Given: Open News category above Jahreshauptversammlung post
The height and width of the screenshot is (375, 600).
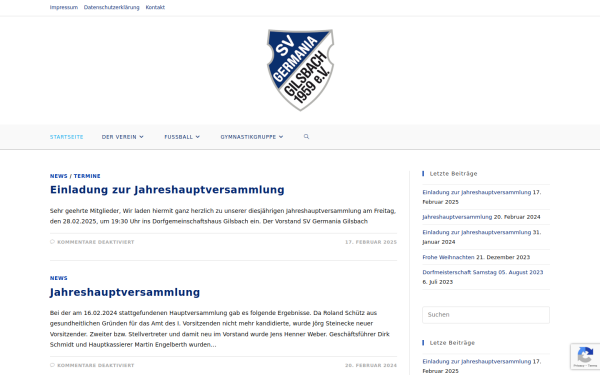Looking at the screenshot, I should pyautogui.click(x=59, y=278).
